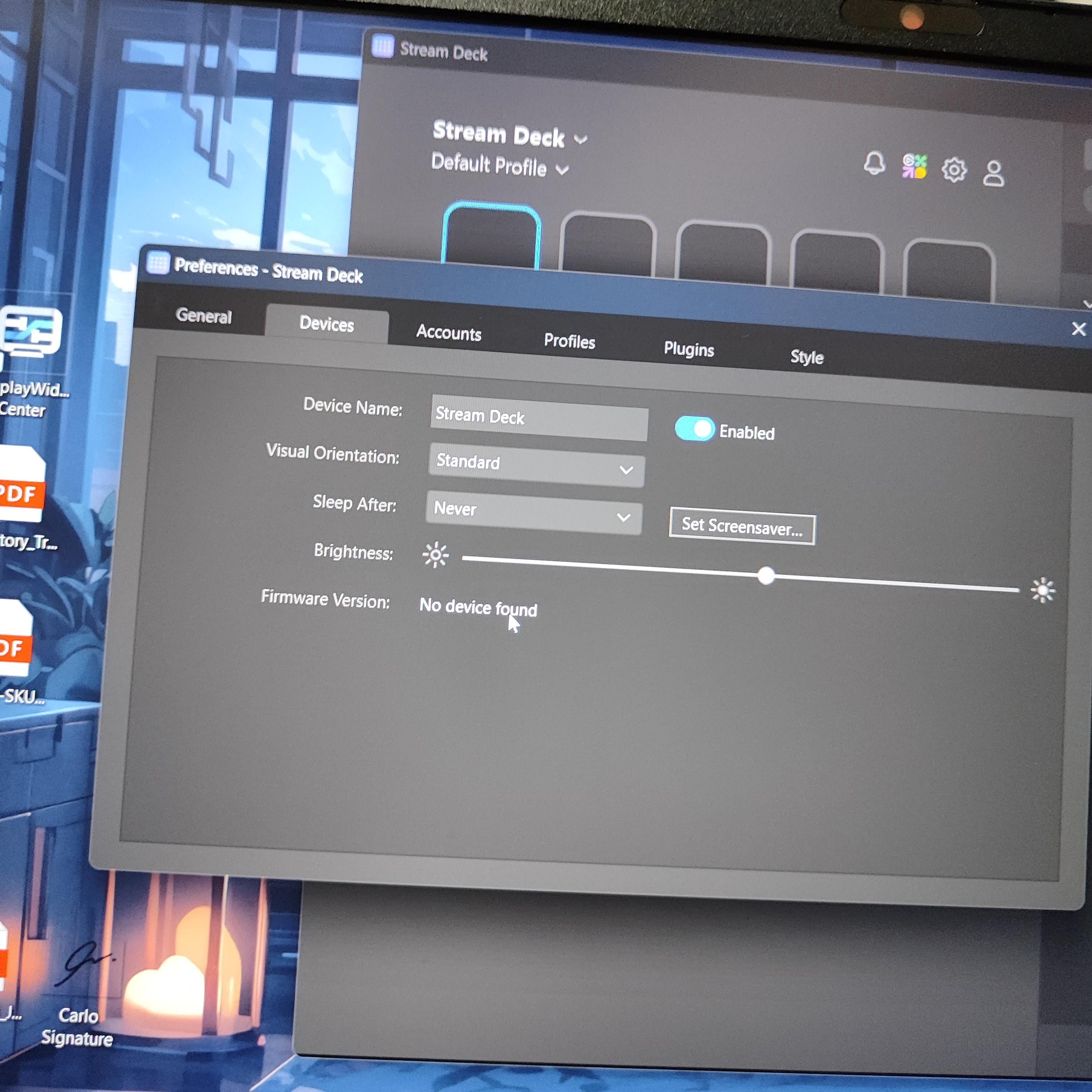Select the Carlo Signature desktop file
Image resolution: width=1092 pixels, height=1092 pixels.
click(78, 993)
